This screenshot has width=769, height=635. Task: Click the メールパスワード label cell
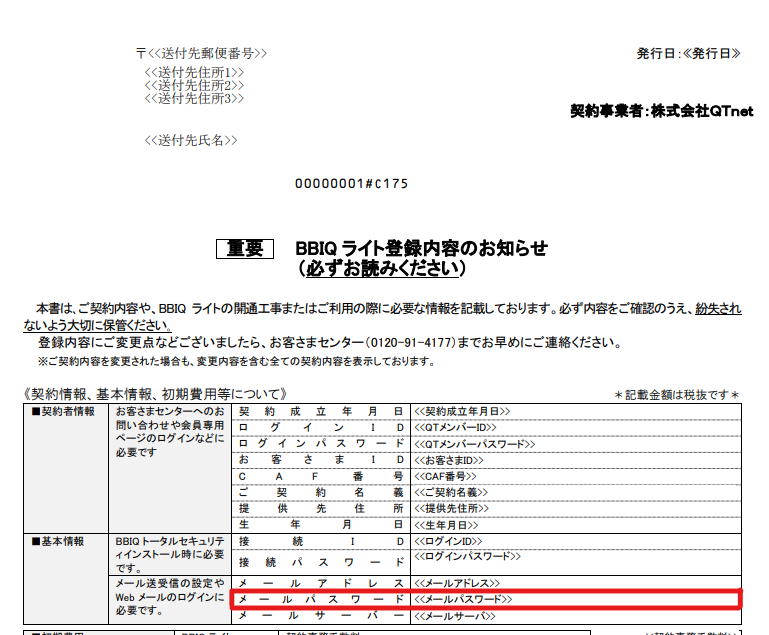point(321,599)
